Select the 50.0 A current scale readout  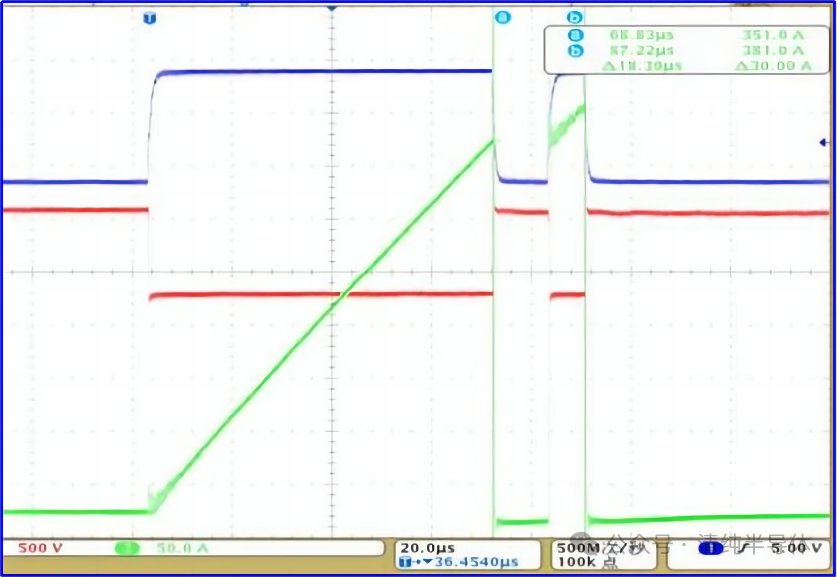[180, 548]
